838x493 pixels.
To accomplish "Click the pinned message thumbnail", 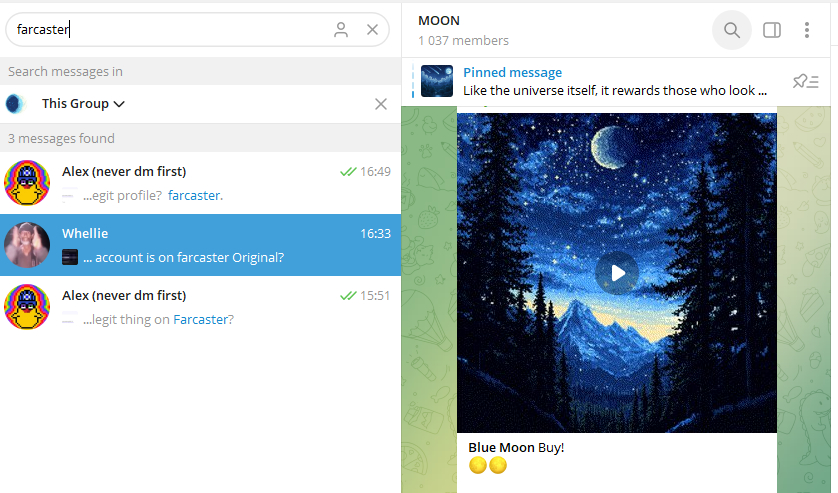I will pos(437,81).
